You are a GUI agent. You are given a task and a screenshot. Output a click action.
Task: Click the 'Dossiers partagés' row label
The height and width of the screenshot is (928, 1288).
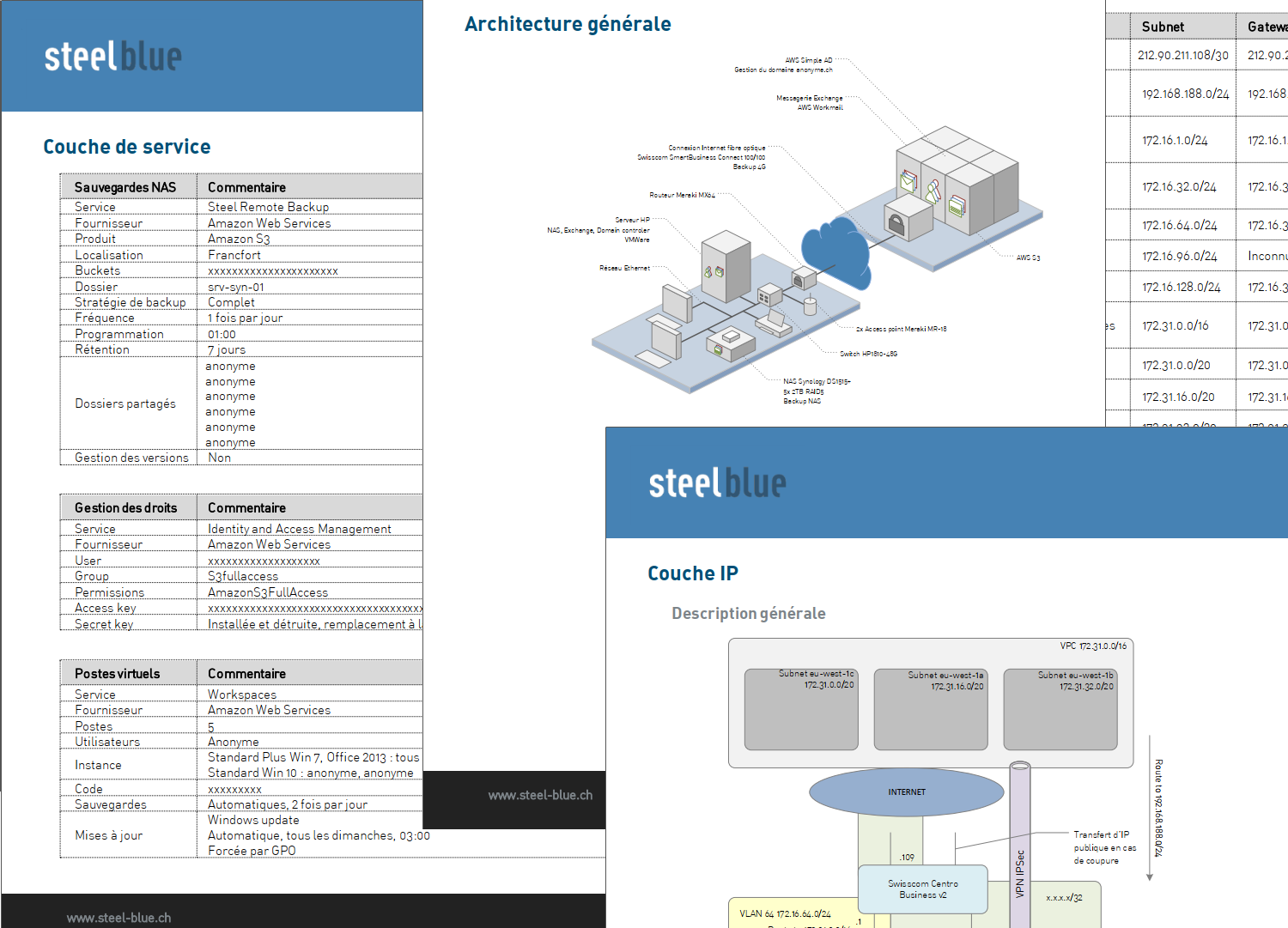tap(125, 403)
